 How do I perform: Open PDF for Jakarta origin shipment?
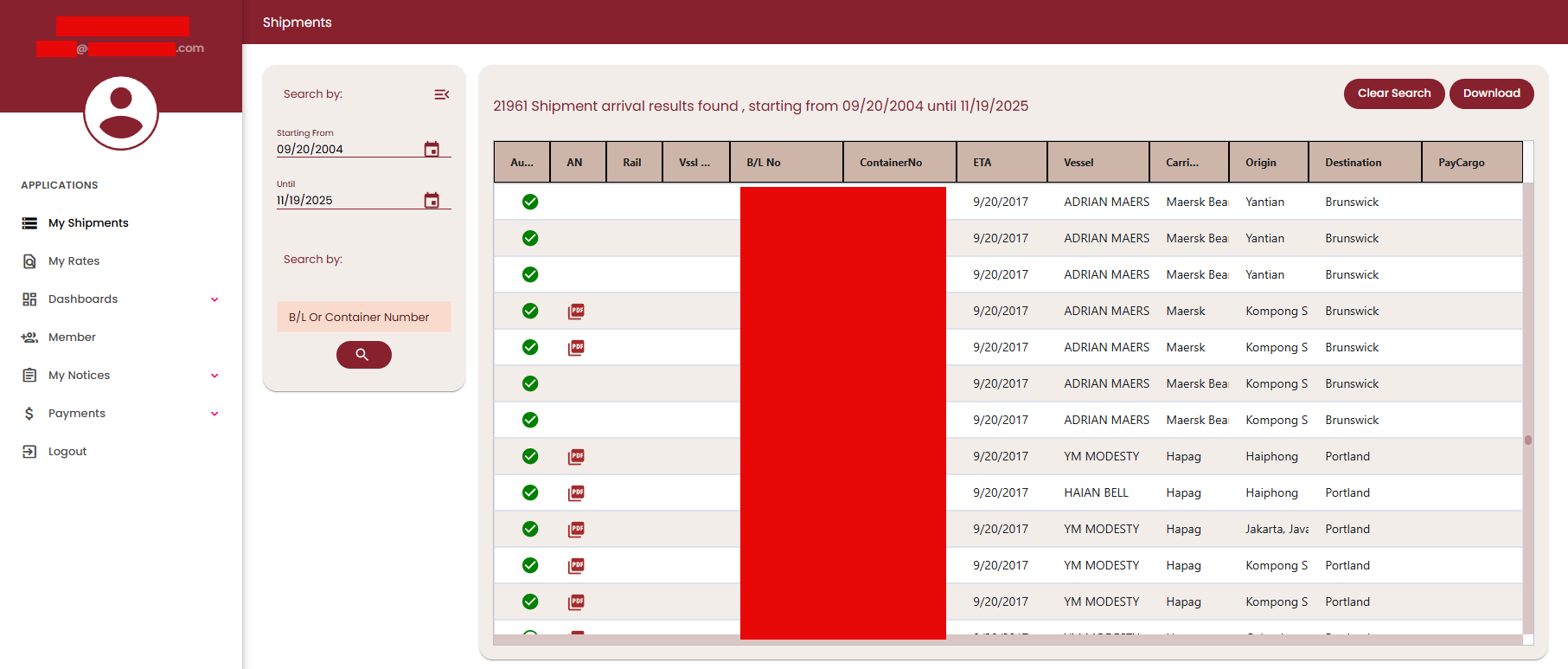point(576,529)
